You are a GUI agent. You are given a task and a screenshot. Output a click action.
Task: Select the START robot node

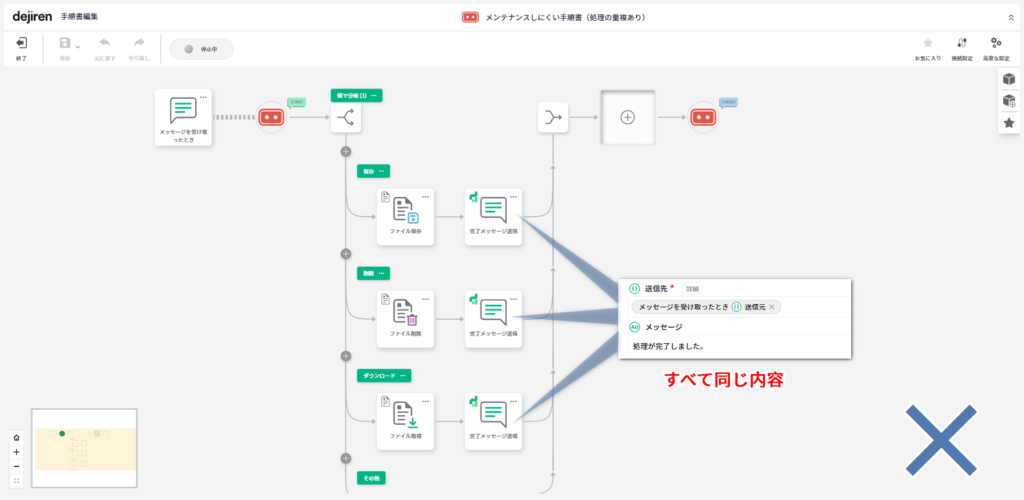[270, 117]
